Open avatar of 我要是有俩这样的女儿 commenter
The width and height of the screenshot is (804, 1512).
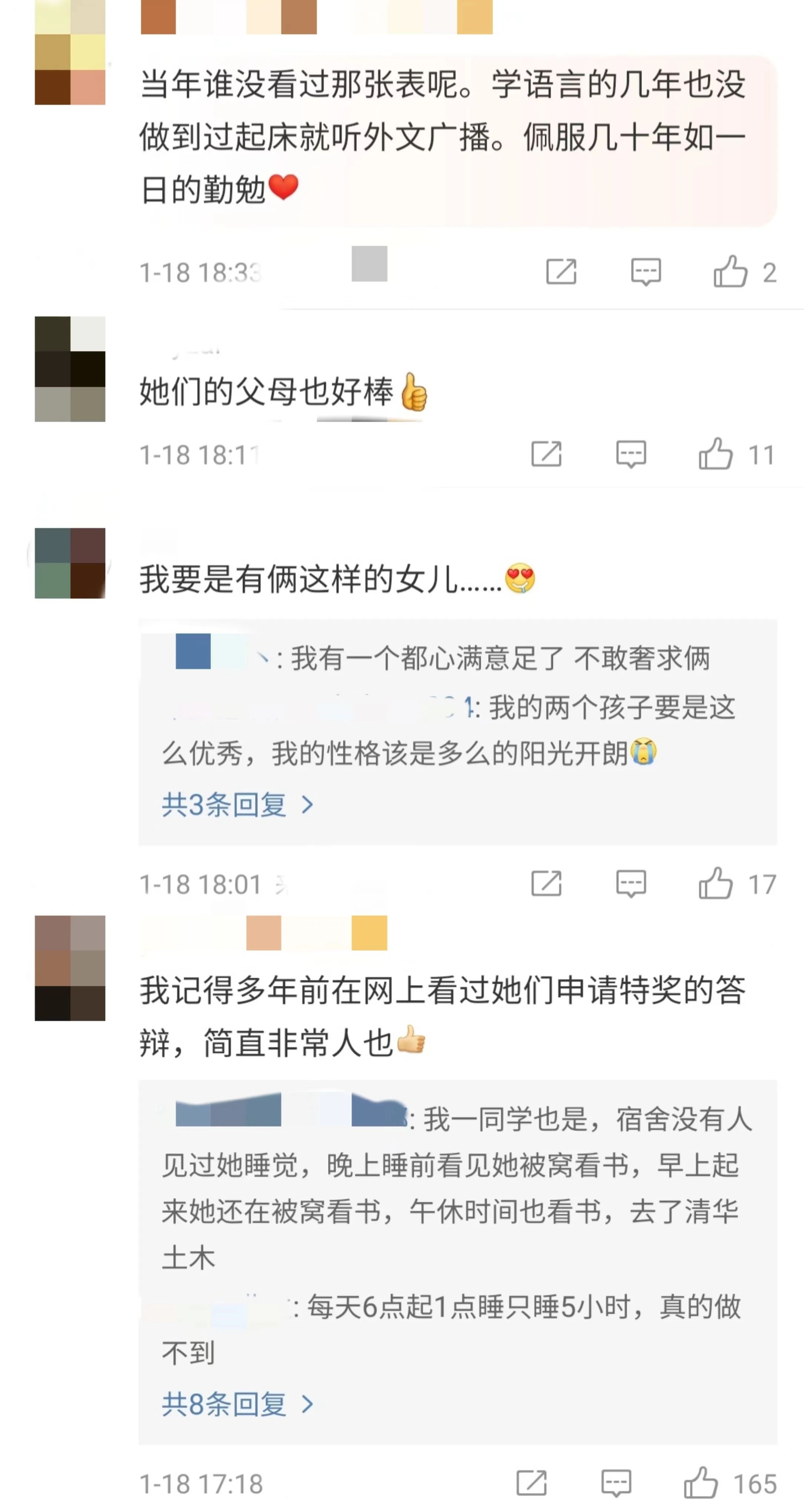coord(70,563)
